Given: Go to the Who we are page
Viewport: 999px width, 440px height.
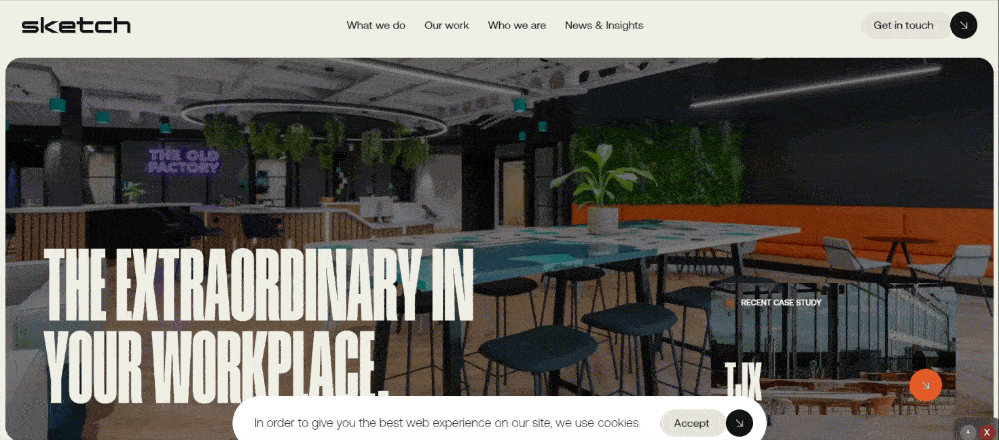Looking at the screenshot, I should click(517, 25).
